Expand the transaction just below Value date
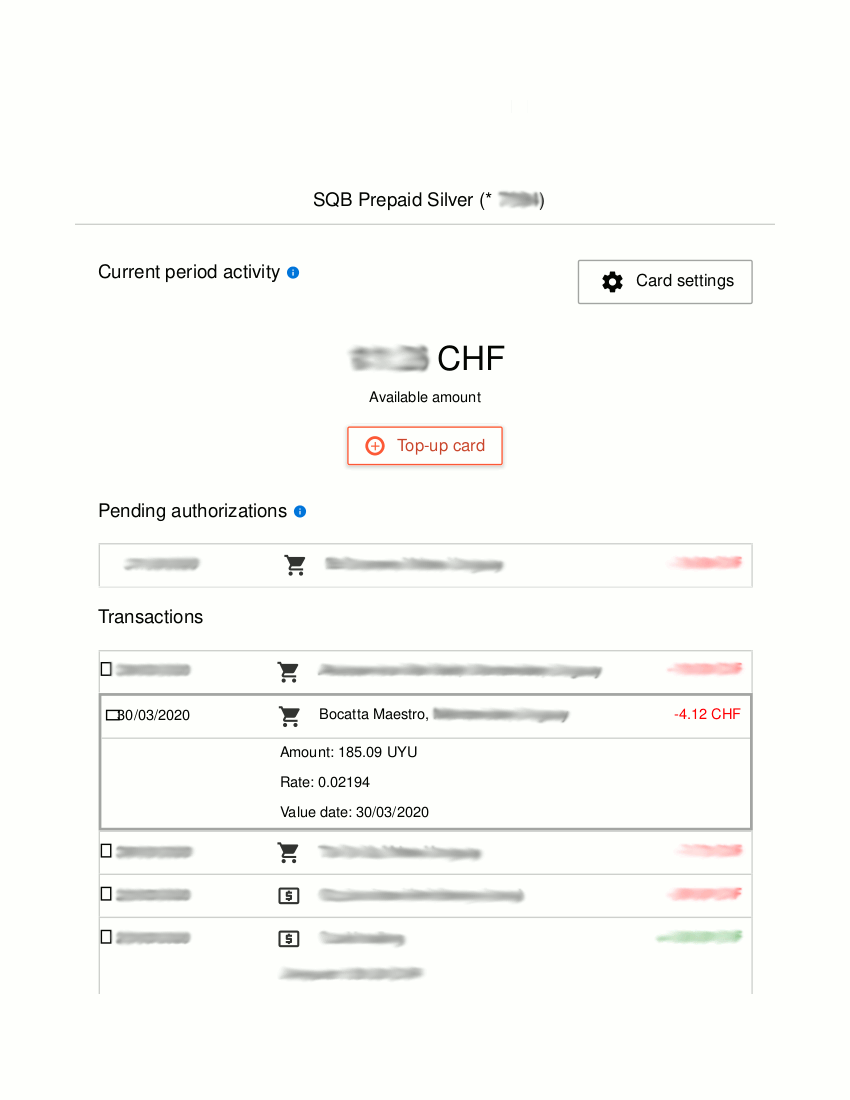The image size is (850, 1100). tap(107, 851)
